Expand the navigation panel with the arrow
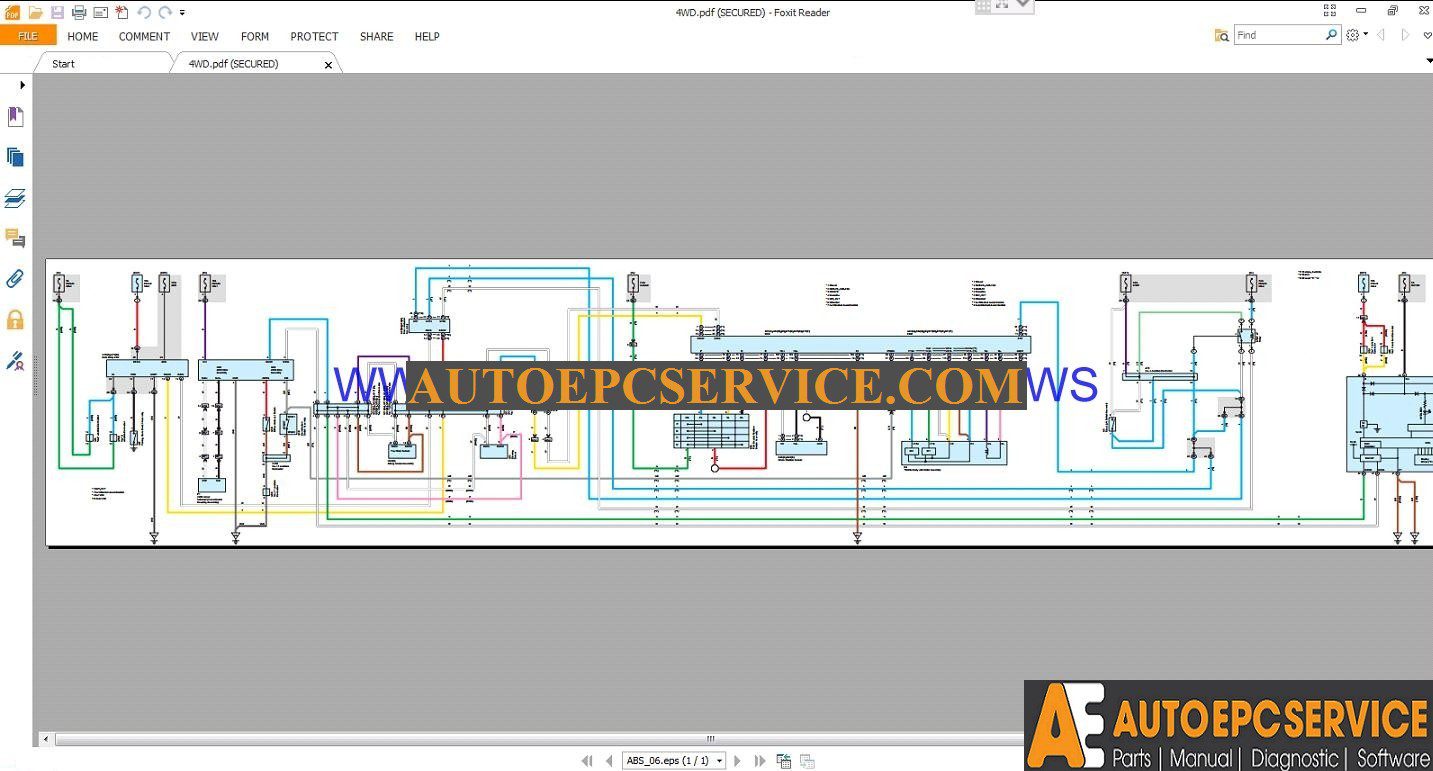This screenshot has width=1433, height=771. pos(22,85)
